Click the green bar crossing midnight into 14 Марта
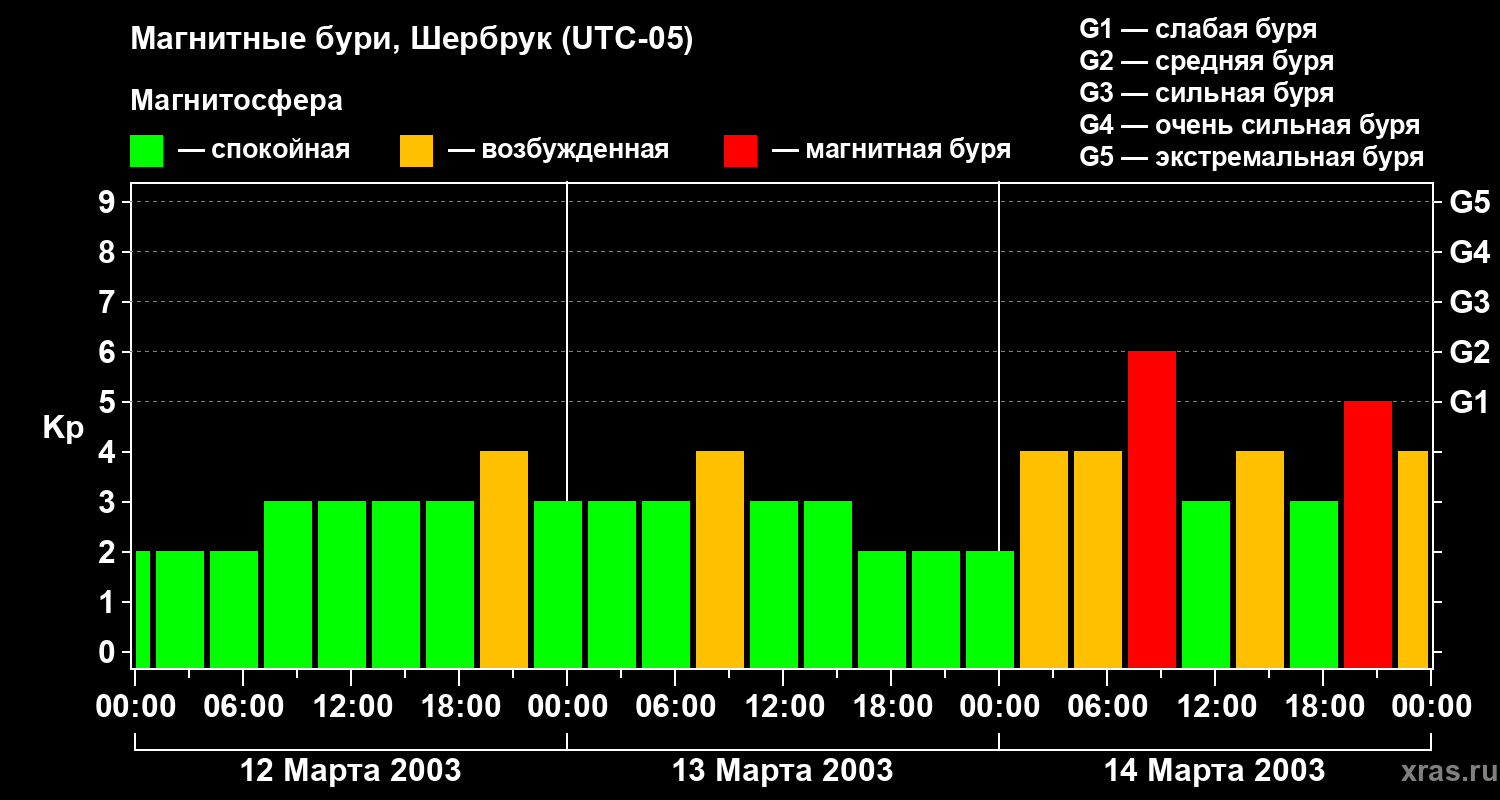The image size is (1500, 800). (990, 609)
